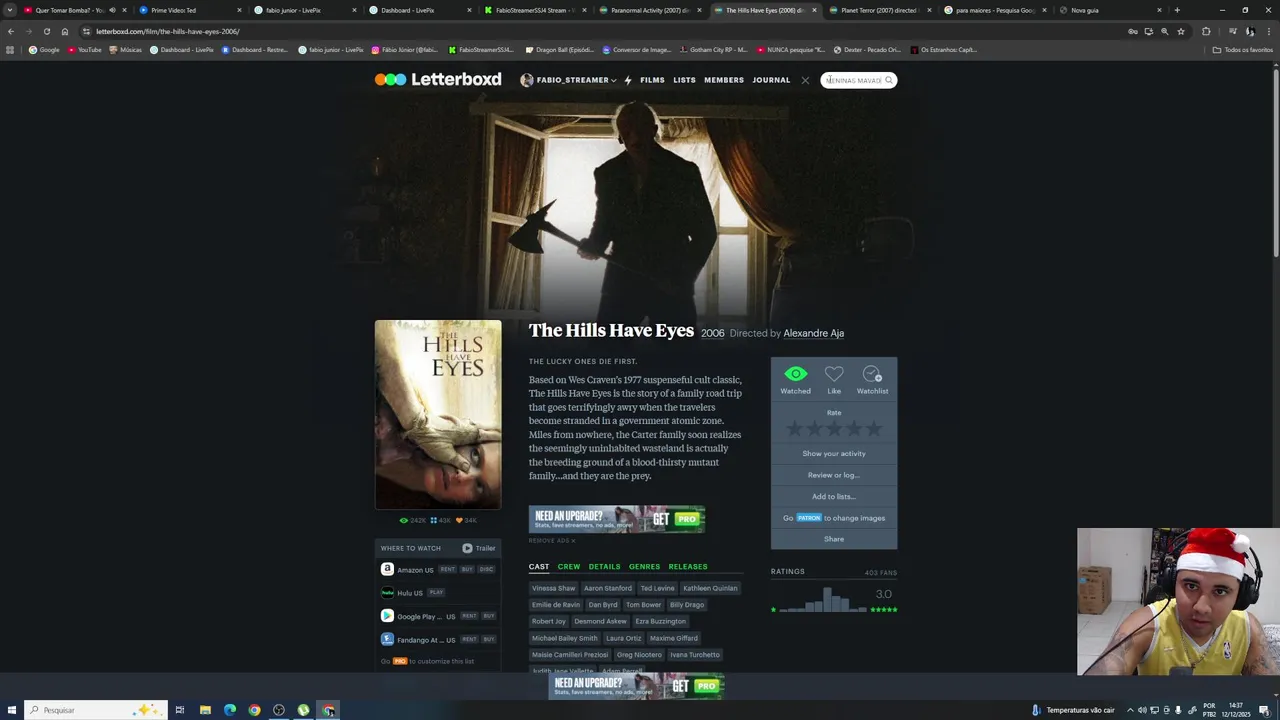Click the 34K likes count

466,520
